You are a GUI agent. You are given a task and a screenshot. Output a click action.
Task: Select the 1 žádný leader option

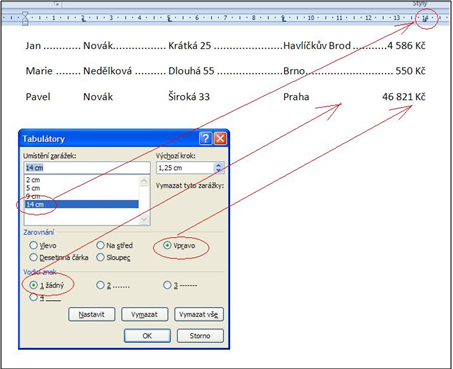click(33, 285)
